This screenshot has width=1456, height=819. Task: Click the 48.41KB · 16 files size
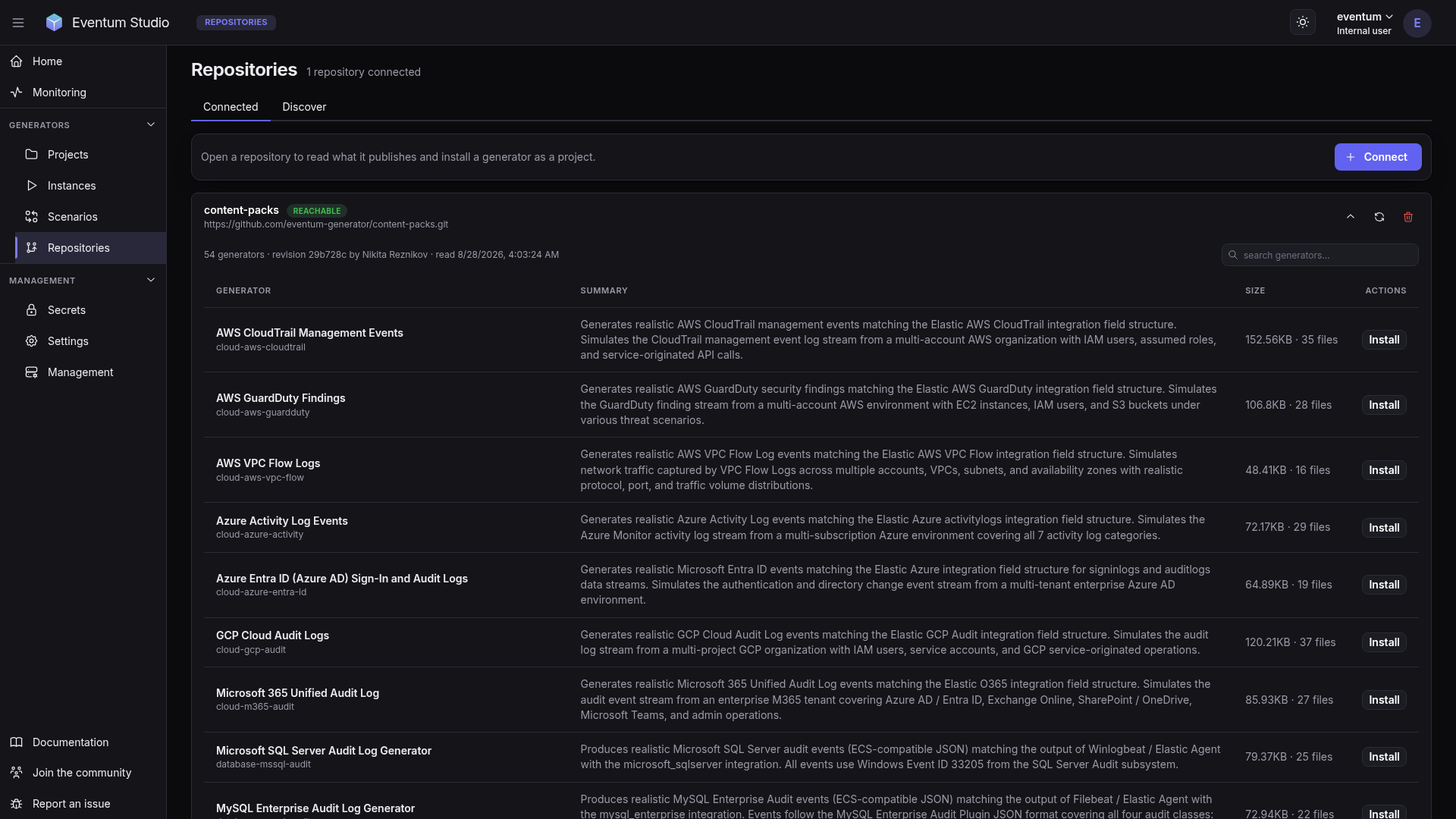[x=1288, y=470]
